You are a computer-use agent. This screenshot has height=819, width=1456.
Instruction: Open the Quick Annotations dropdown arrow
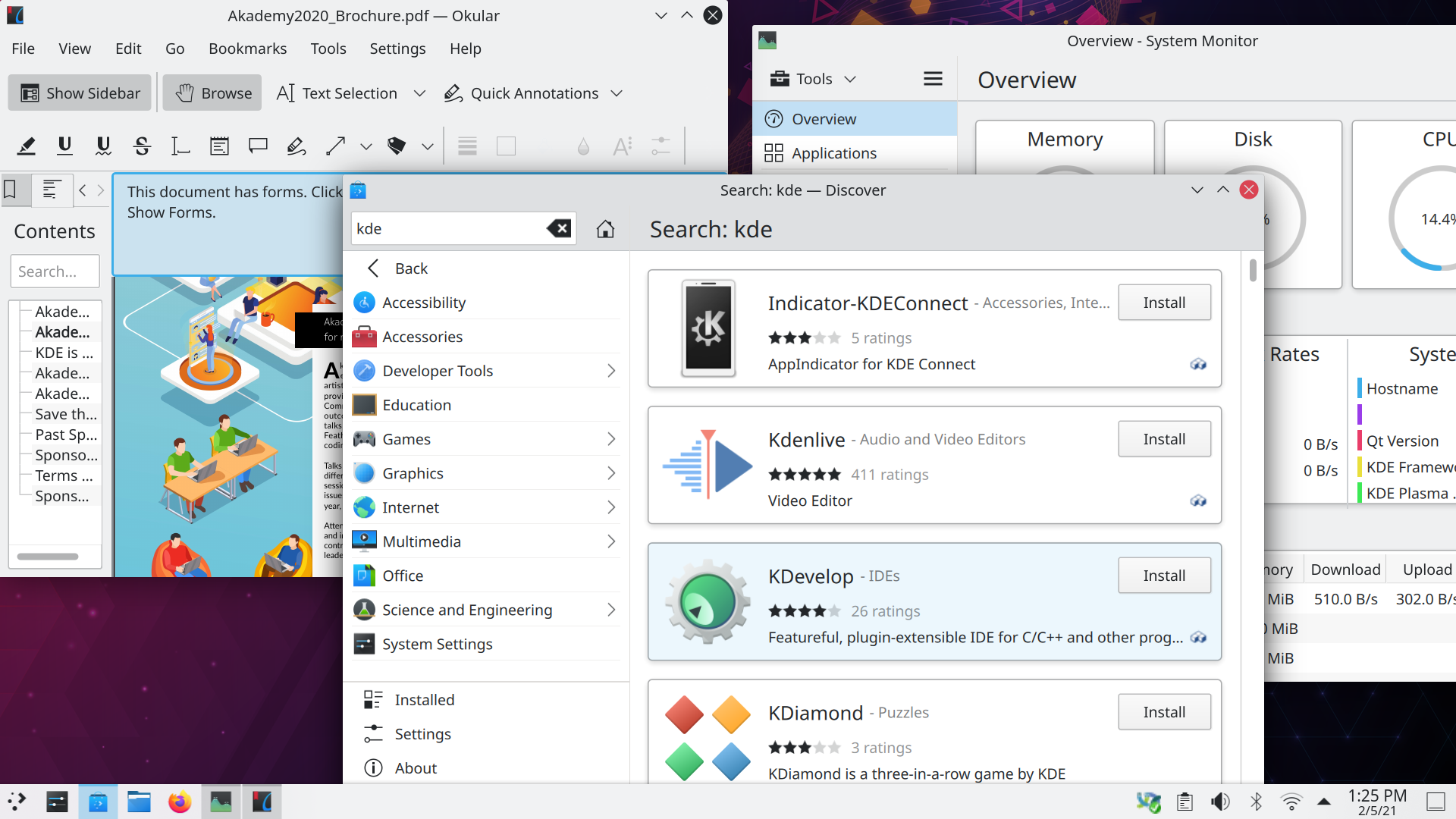[x=617, y=93]
